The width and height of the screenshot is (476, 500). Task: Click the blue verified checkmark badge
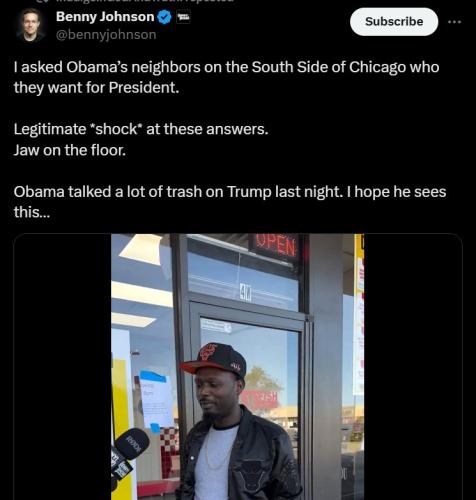(164, 17)
